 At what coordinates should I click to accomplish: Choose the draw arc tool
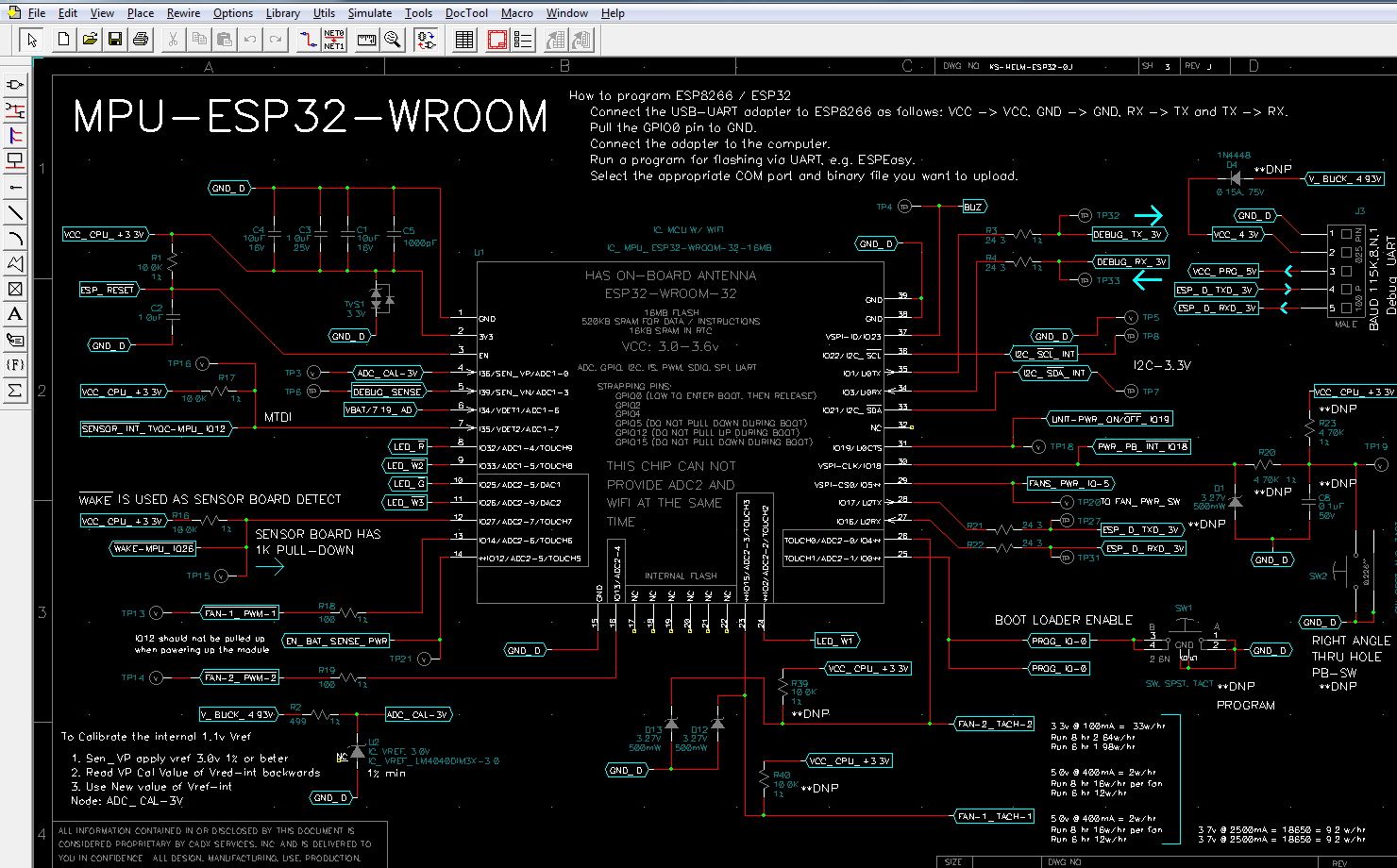[15, 238]
